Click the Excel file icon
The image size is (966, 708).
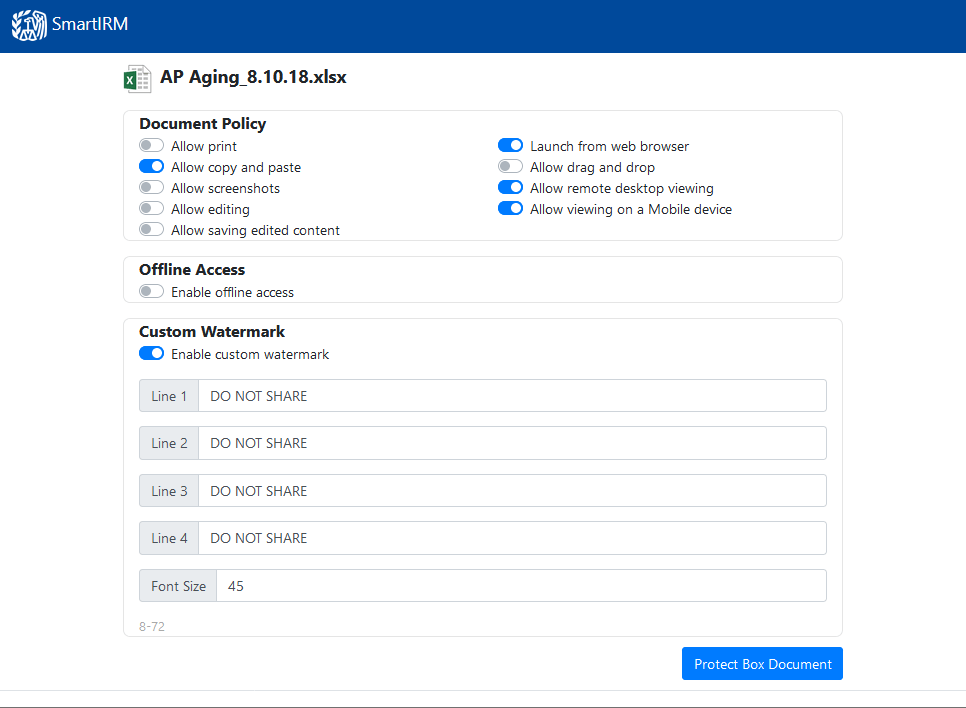(x=137, y=79)
